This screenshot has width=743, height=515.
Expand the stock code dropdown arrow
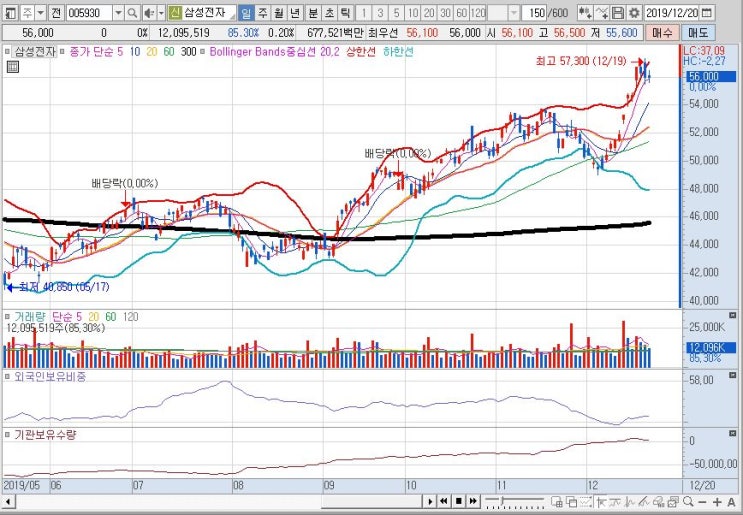tap(119, 13)
